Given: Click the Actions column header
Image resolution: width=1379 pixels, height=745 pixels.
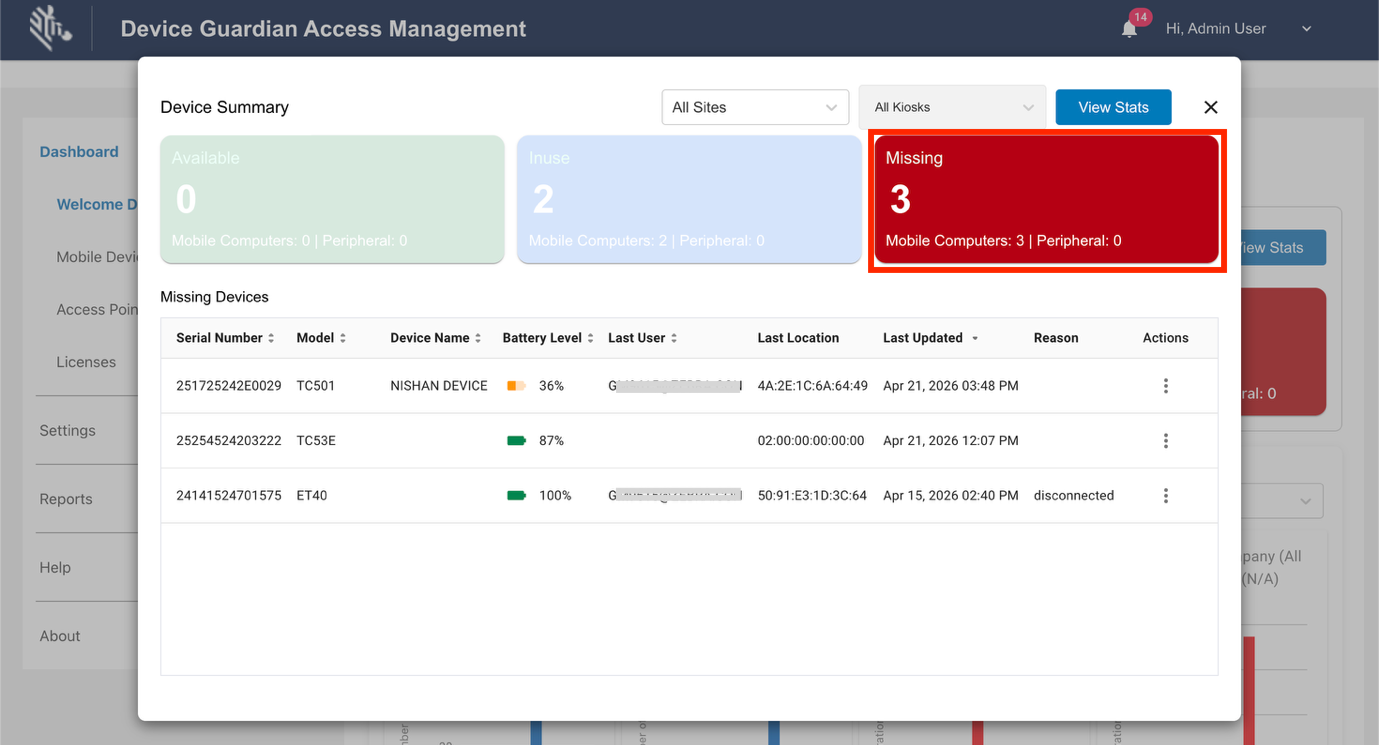Looking at the screenshot, I should pyautogui.click(x=1166, y=338).
